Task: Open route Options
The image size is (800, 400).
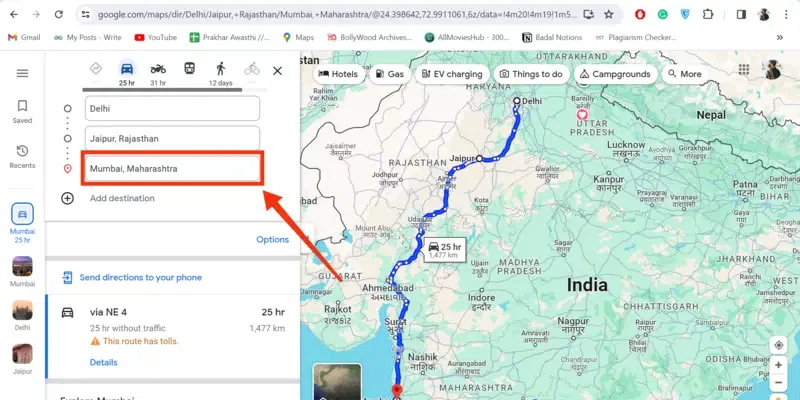Action: (272, 239)
